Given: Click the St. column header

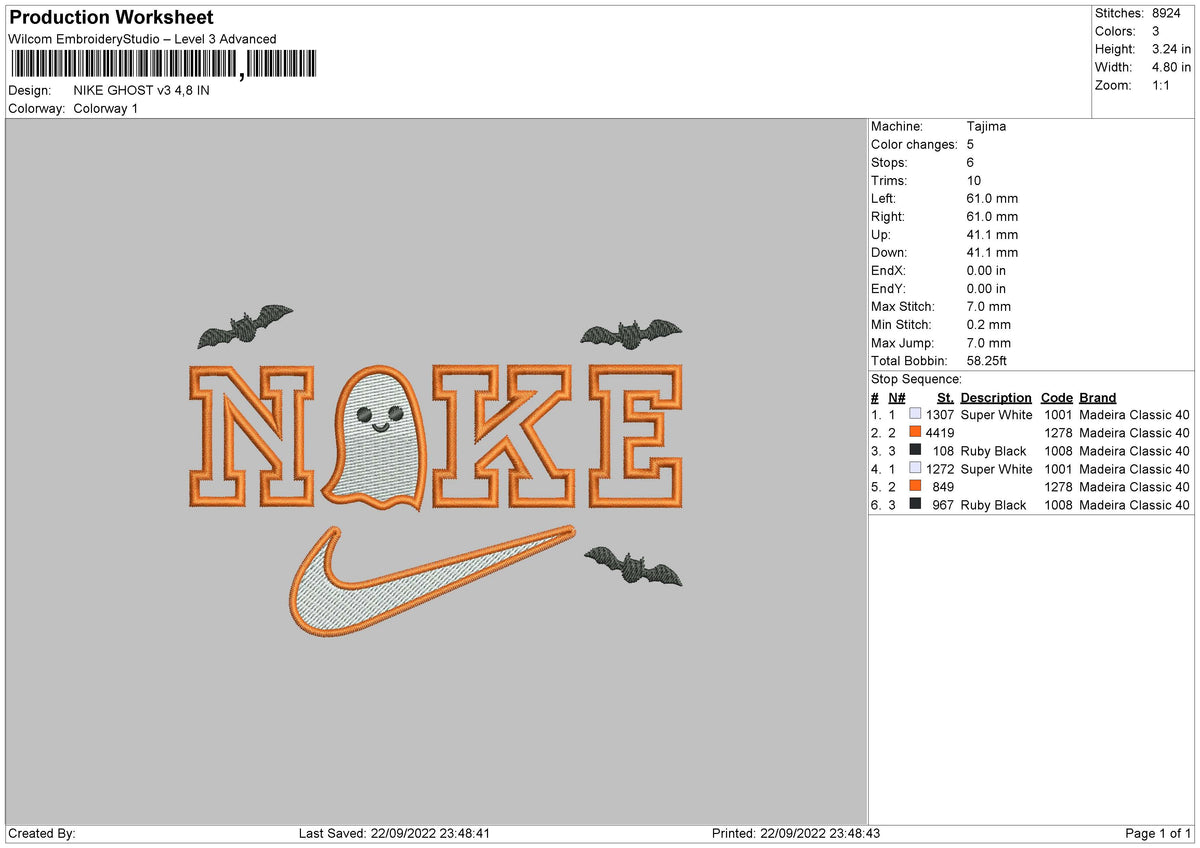Looking at the screenshot, I should point(944,397).
